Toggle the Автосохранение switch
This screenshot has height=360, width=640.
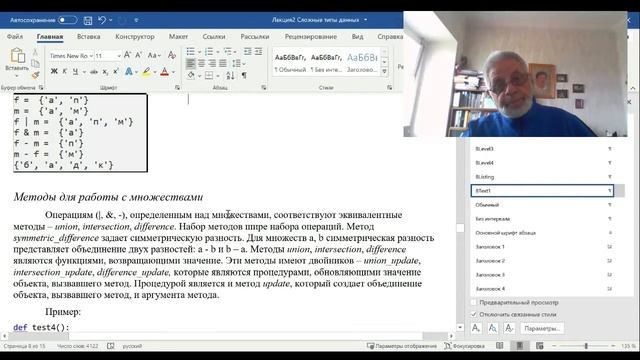pos(67,20)
